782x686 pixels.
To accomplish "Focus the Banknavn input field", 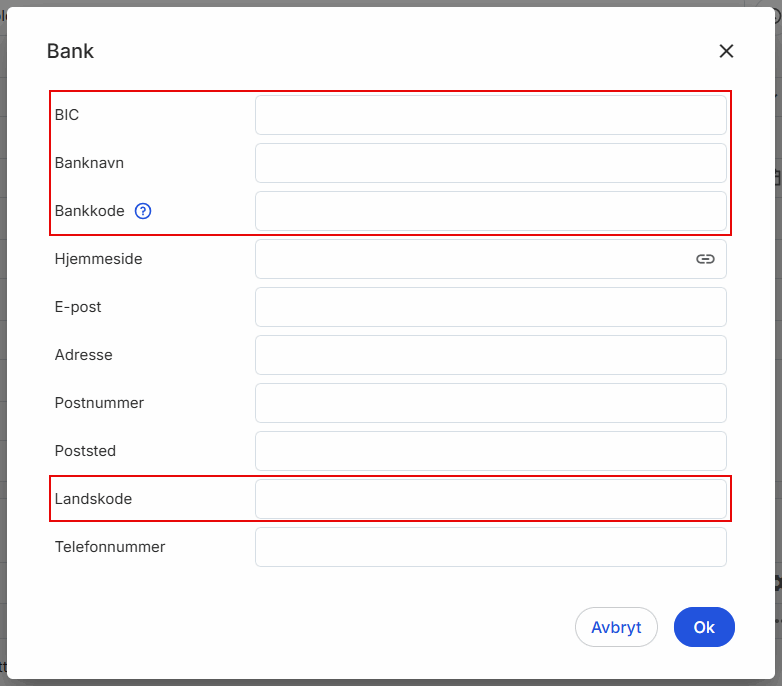I will [491, 163].
